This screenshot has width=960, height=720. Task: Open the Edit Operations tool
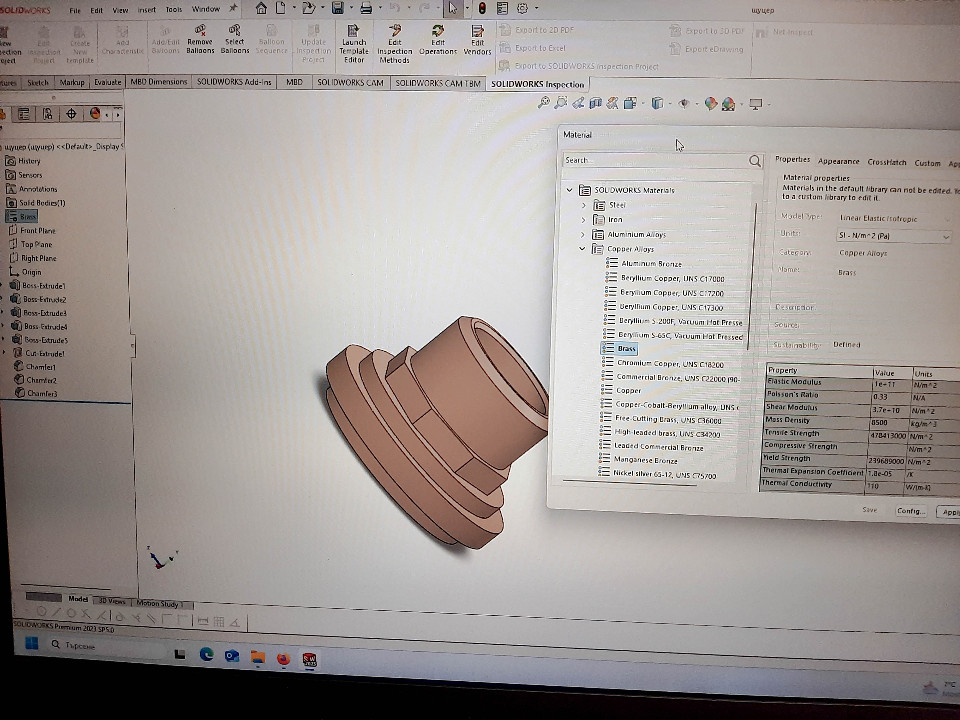pos(438,31)
